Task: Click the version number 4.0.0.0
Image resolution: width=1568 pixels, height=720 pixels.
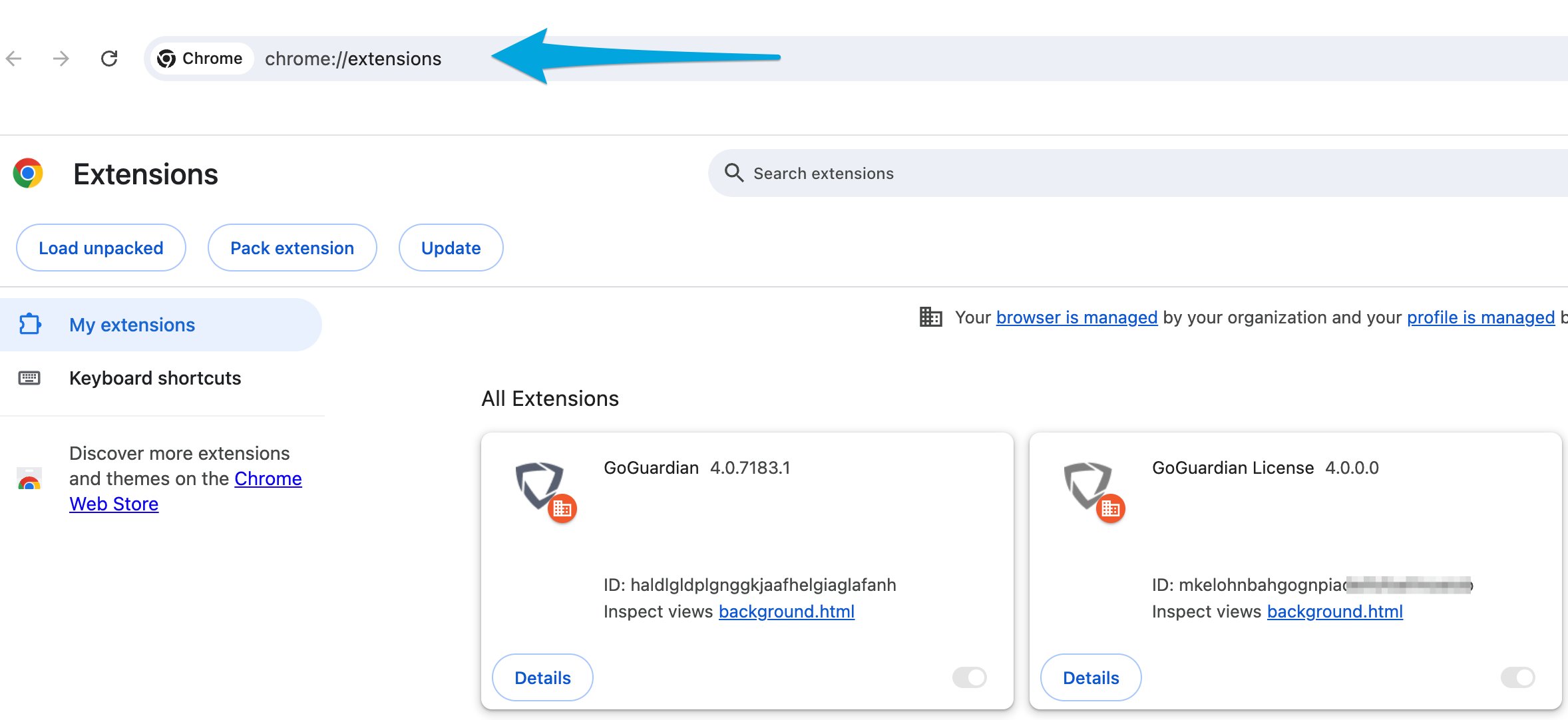Action: [x=1352, y=468]
